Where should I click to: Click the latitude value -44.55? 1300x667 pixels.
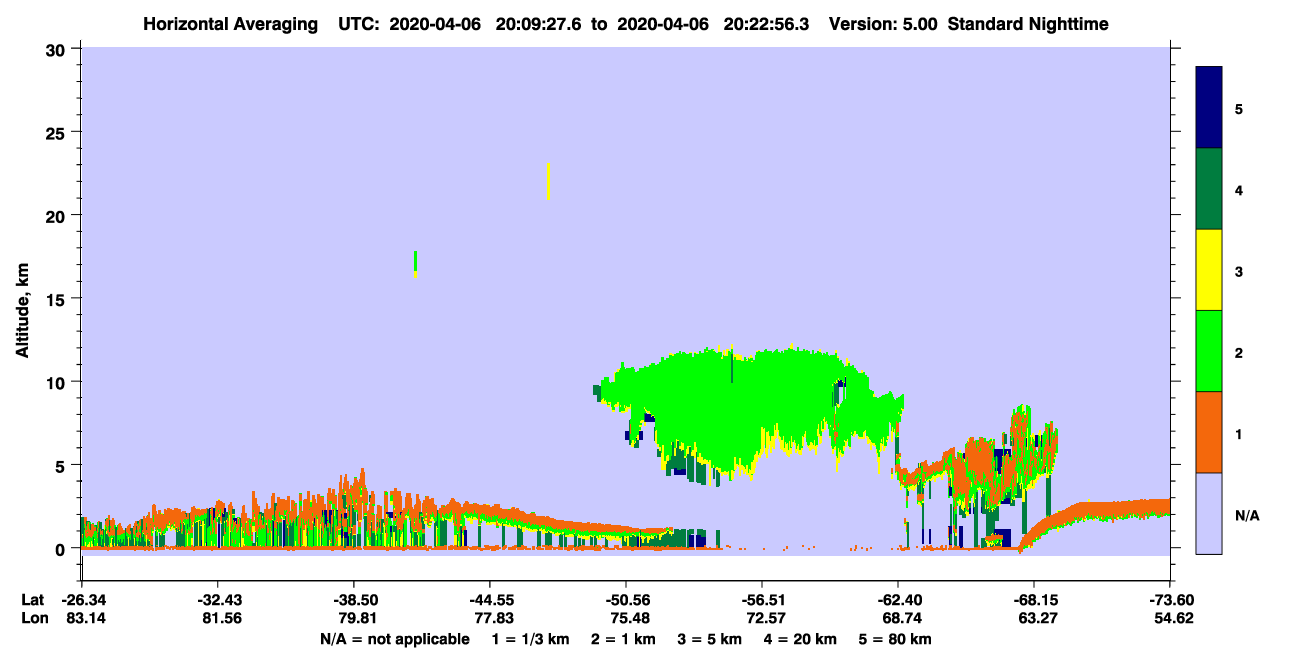[489, 600]
